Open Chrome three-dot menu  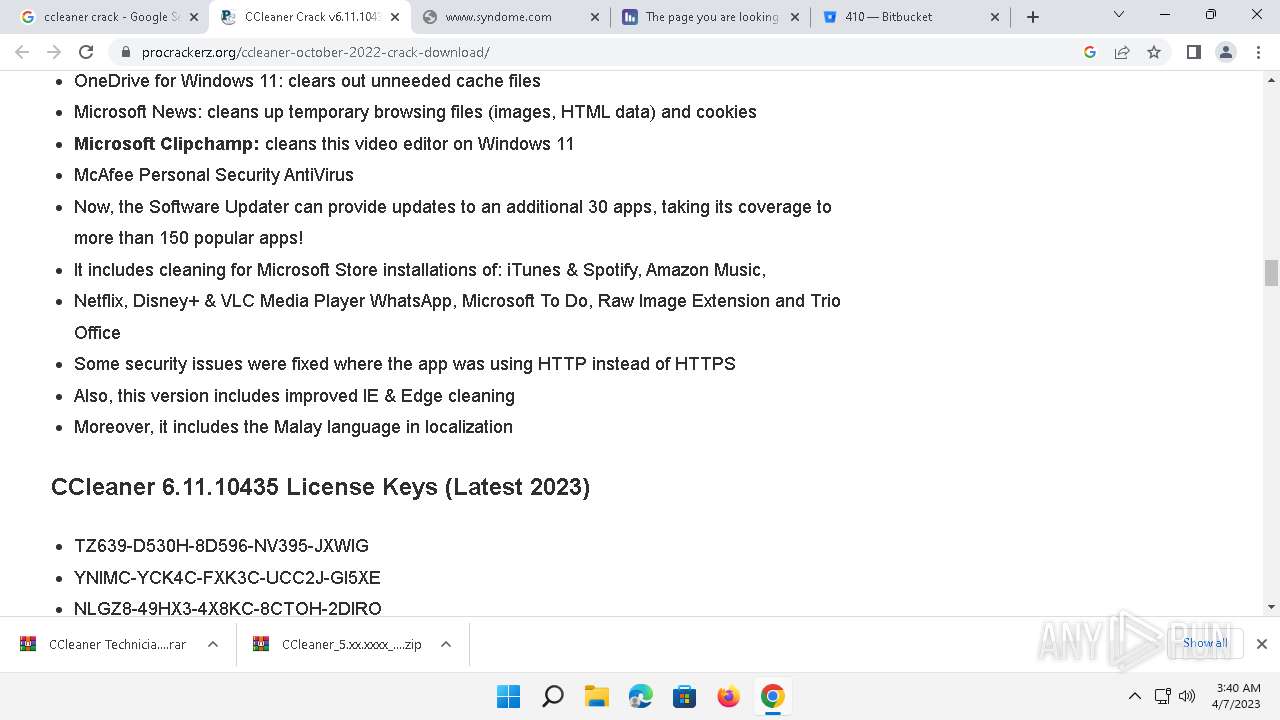click(x=1258, y=52)
